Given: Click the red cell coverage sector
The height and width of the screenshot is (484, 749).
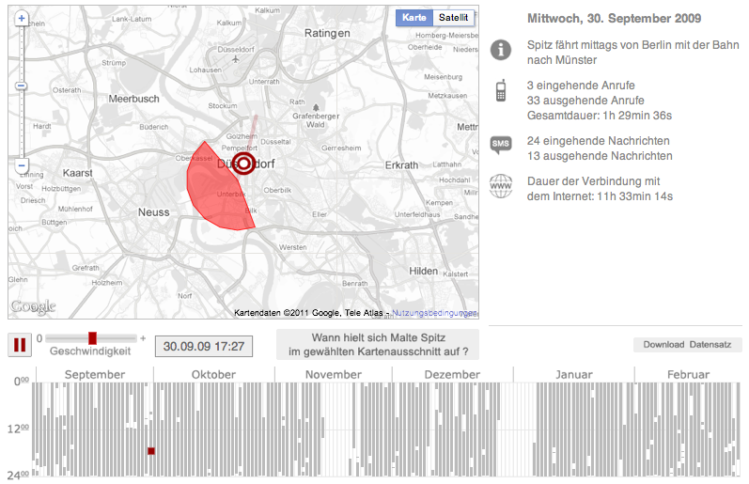Looking at the screenshot, I should 213,188.
